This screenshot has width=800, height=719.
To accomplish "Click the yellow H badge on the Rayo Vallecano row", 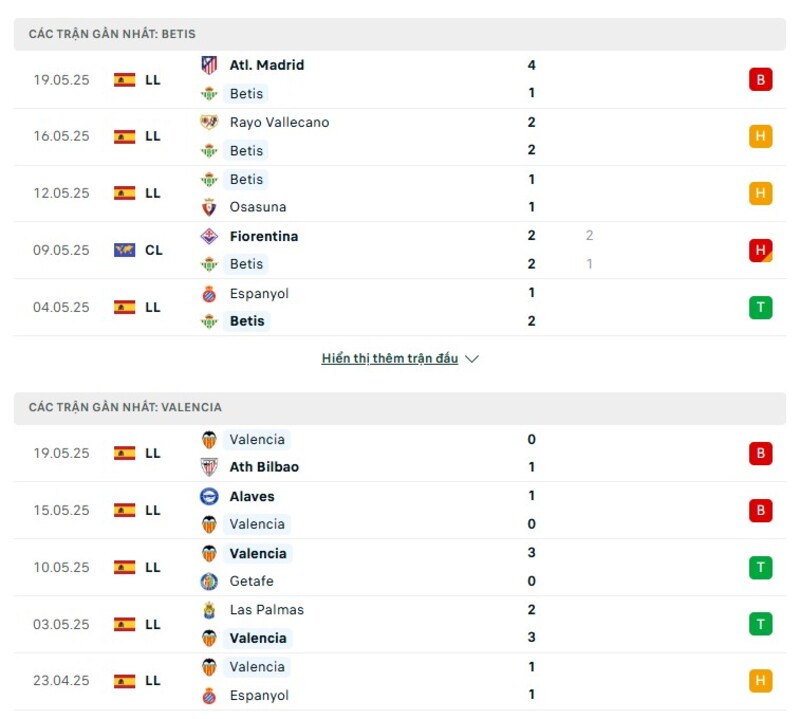I will click(x=759, y=136).
